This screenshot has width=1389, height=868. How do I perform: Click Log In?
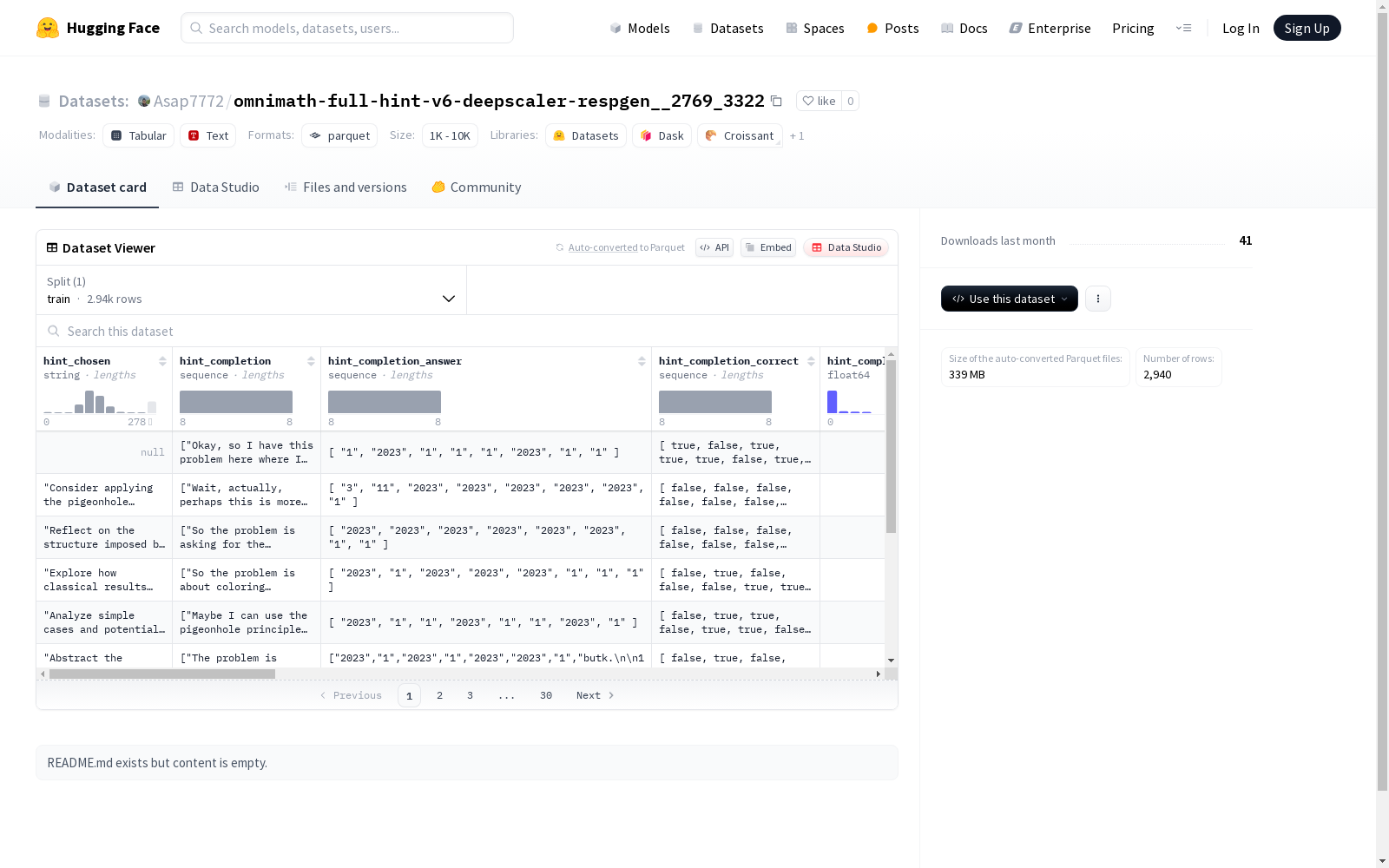[1241, 28]
